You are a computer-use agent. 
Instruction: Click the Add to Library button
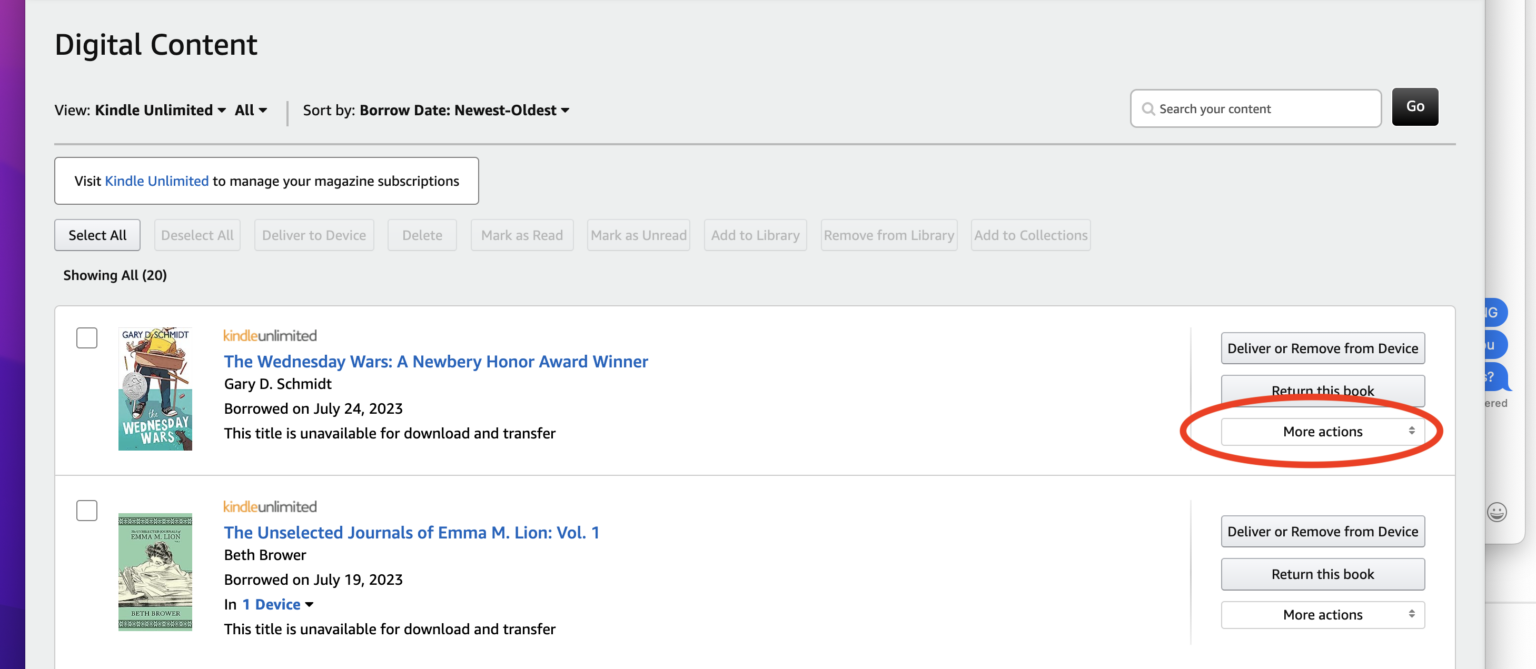755,235
